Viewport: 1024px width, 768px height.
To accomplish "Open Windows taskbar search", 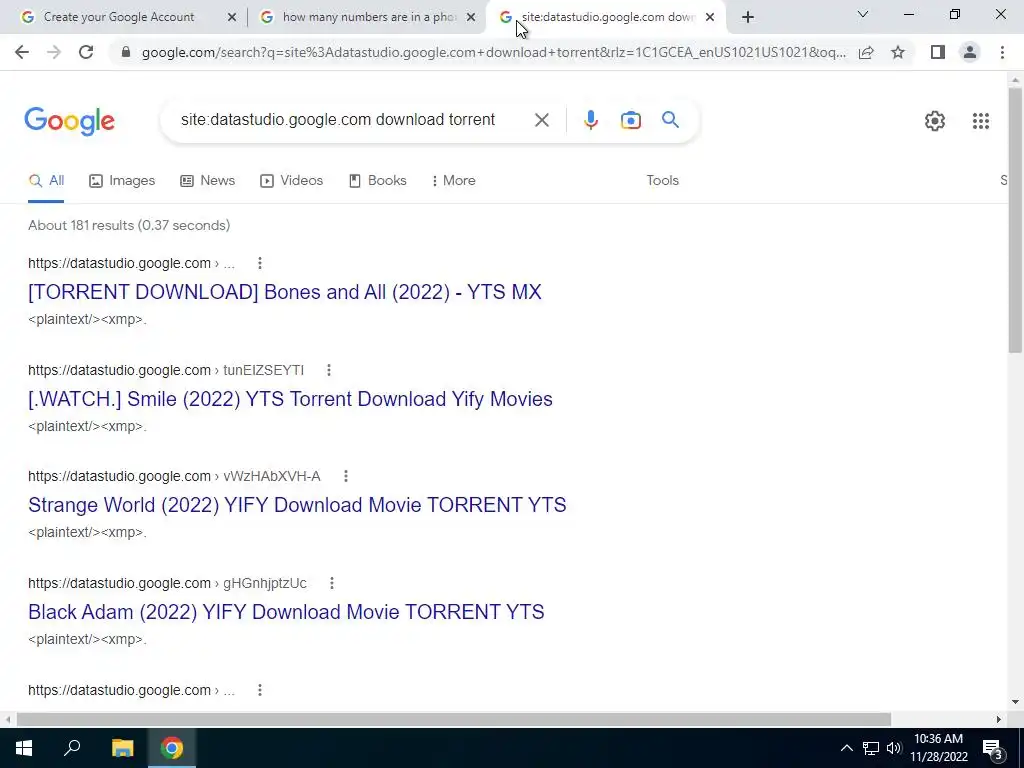I will tap(72, 748).
